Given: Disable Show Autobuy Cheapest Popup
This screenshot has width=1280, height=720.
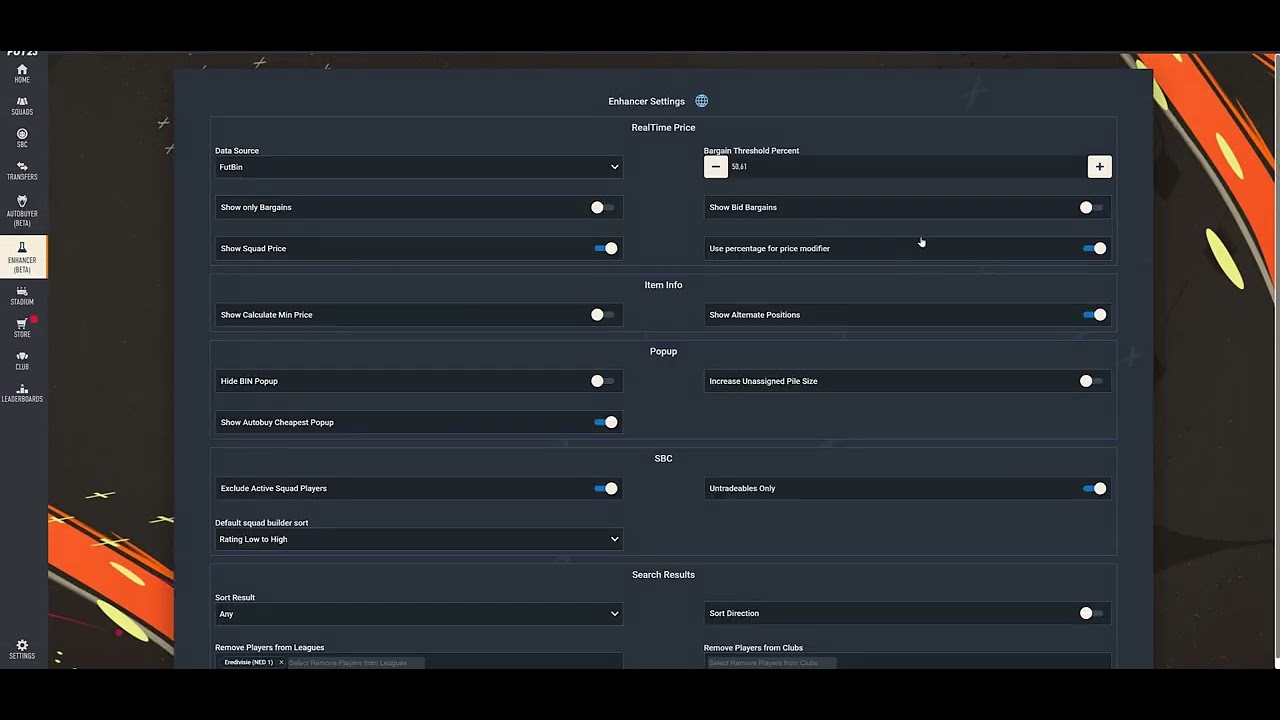Looking at the screenshot, I should click(x=606, y=422).
